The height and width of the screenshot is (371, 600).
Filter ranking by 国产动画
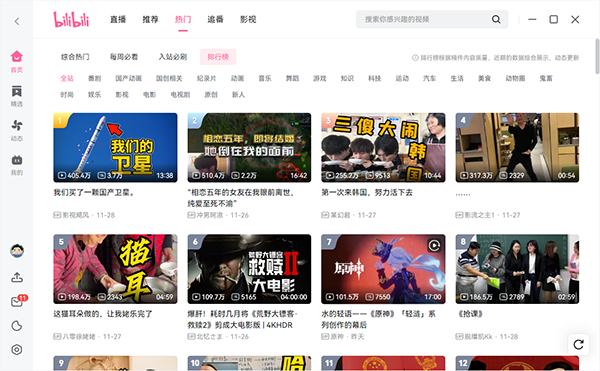pyautogui.click(x=129, y=78)
